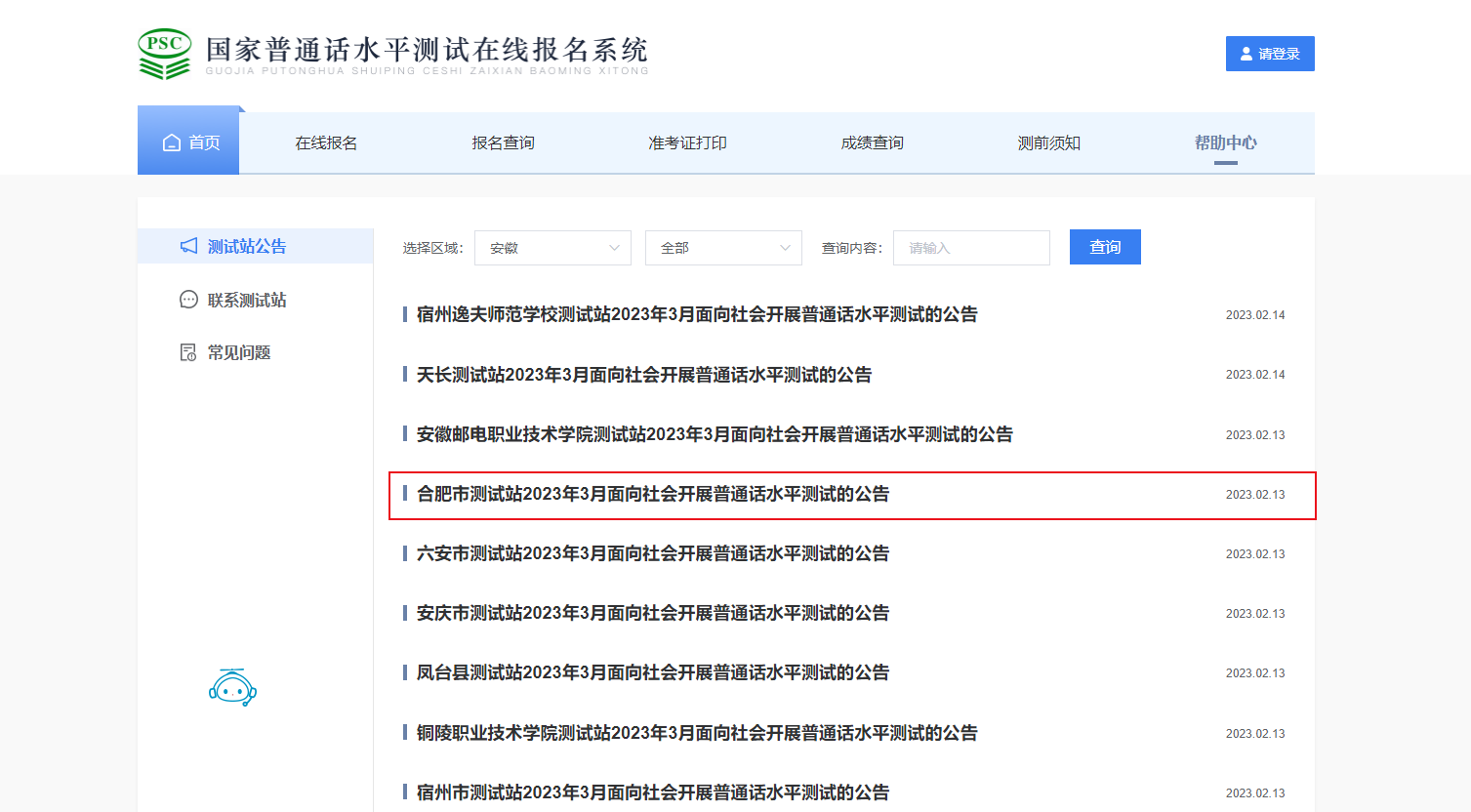Viewport: 1471px width, 812px height.
Task: Focus the 查询内容 search input
Action: (x=971, y=248)
